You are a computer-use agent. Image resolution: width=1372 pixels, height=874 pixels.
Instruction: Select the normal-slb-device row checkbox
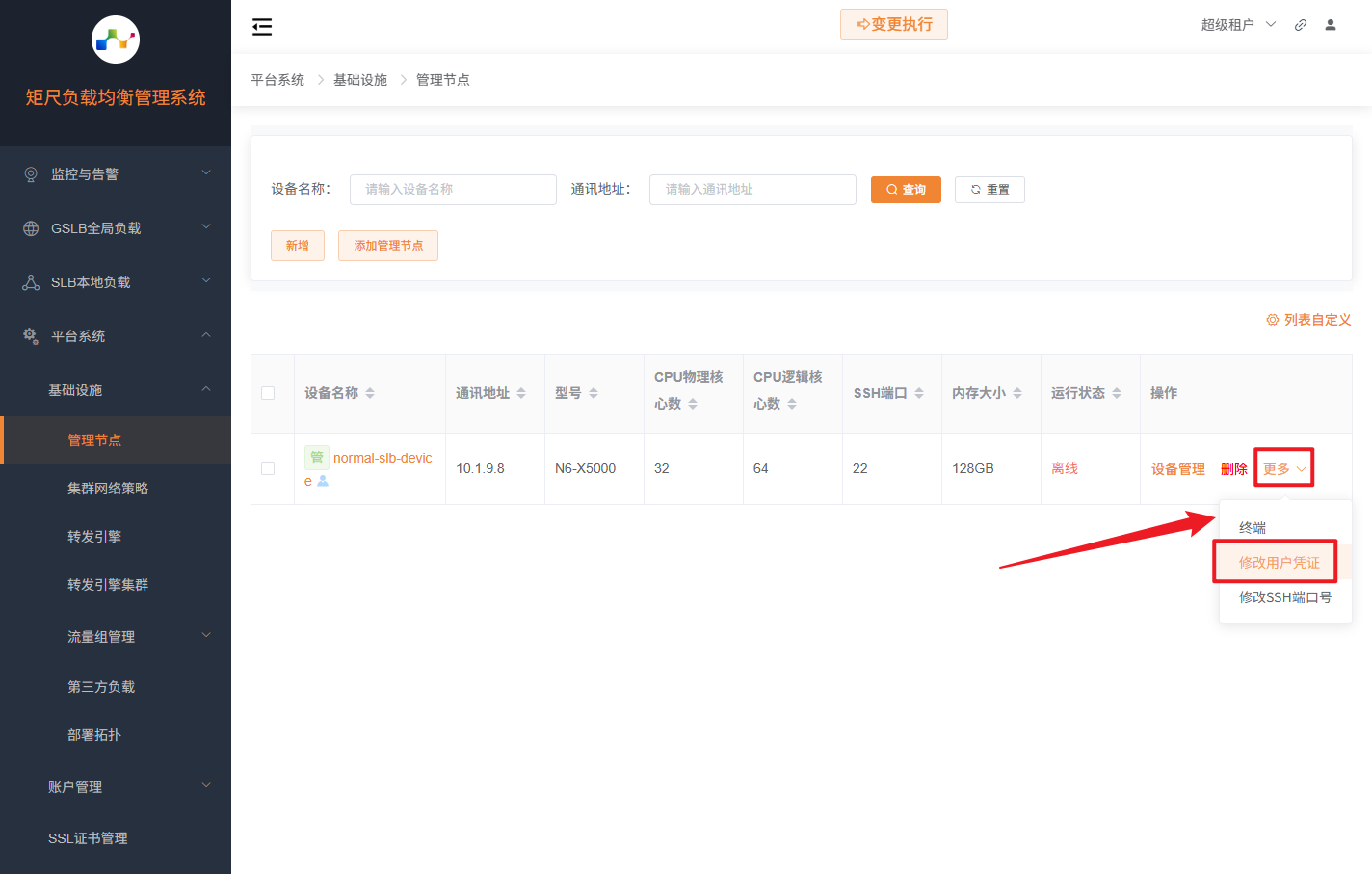(x=268, y=468)
